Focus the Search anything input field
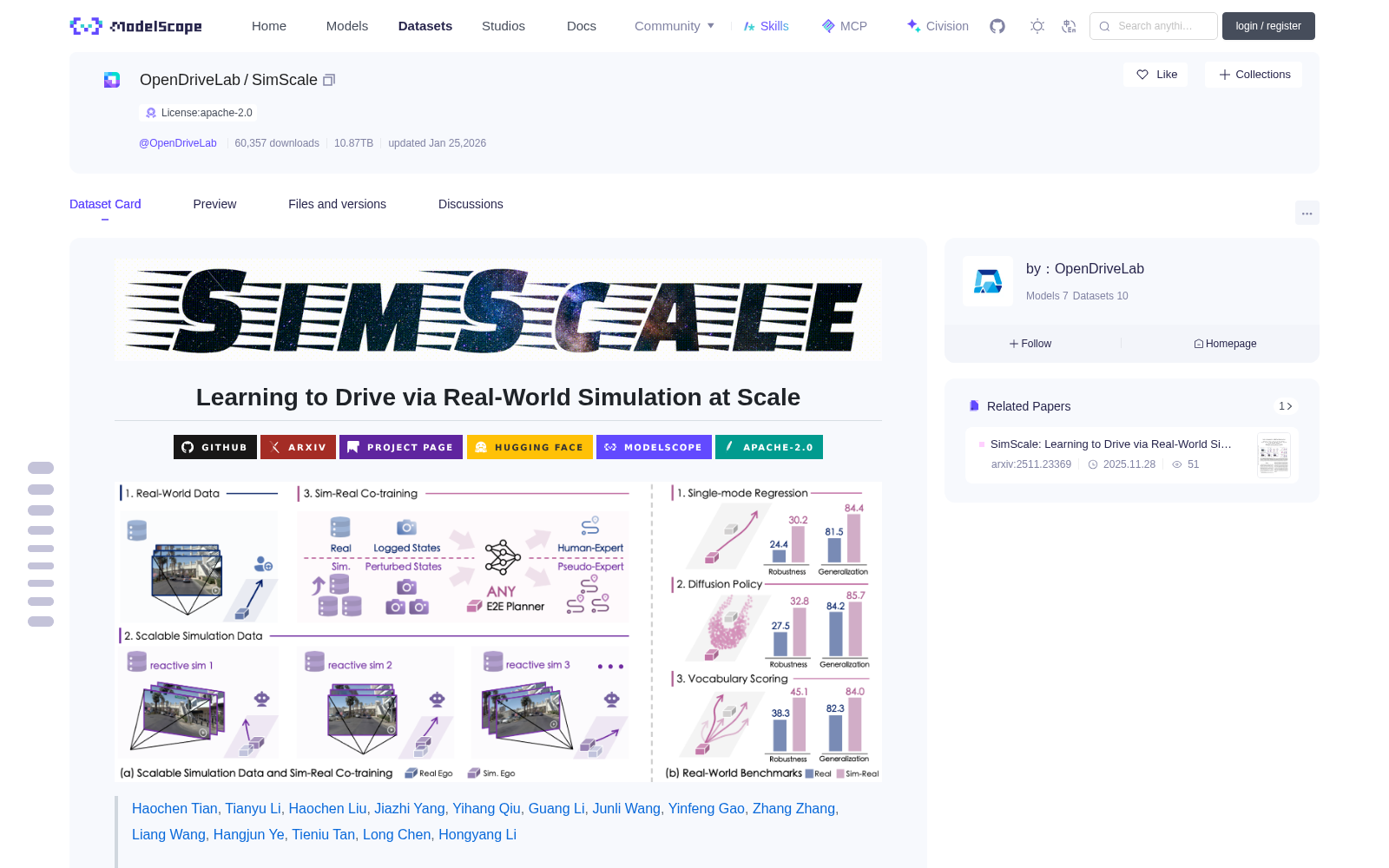This screenshot has width=1389, height=868. coord(1154,26)
